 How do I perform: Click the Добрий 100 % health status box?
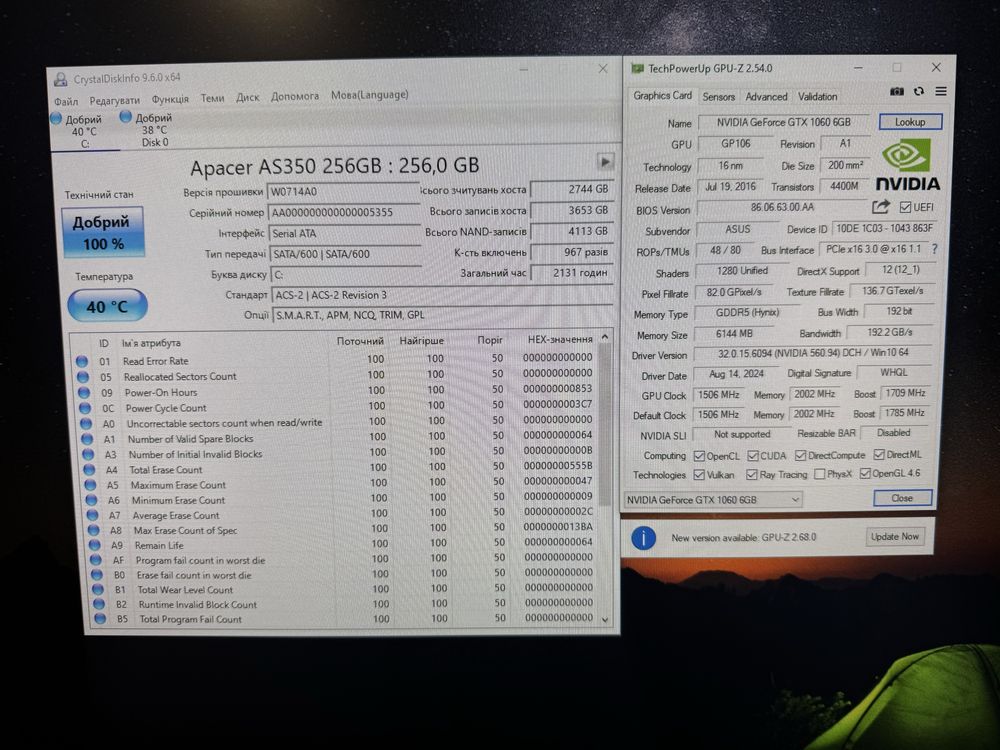point(103,232)
